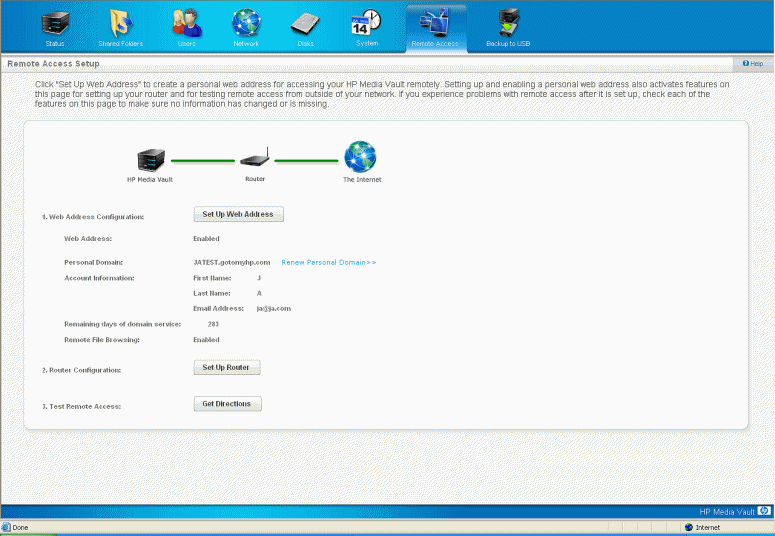Open the Status section icon

55,24
